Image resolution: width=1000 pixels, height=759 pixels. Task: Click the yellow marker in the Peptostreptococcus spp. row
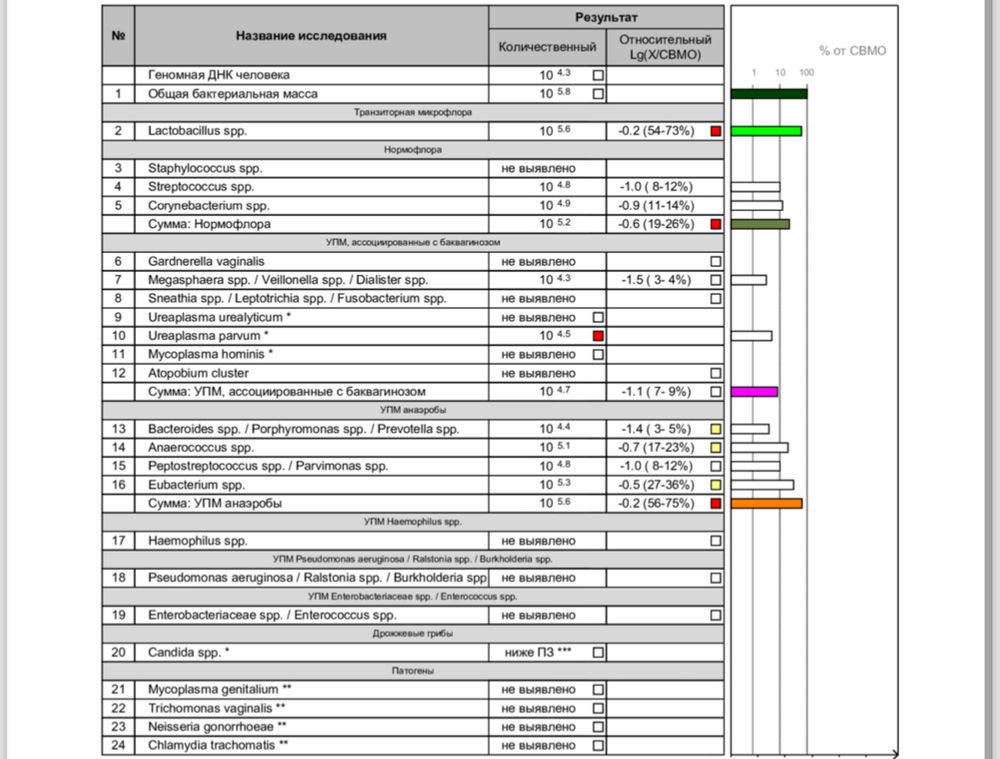pyautogui.click(x=715, y=466)
